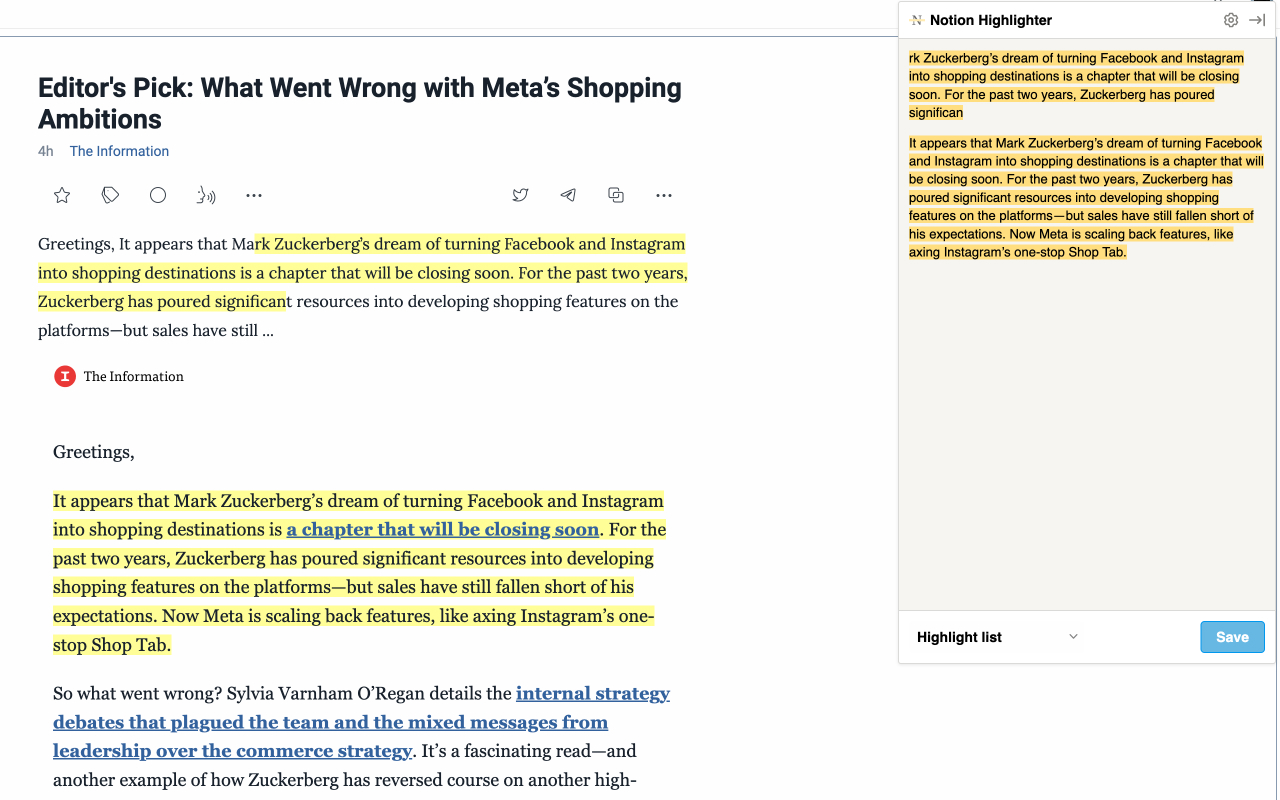Open the tag icon to label the article
Screen dimensions: 1280x800
coord(109,195)
